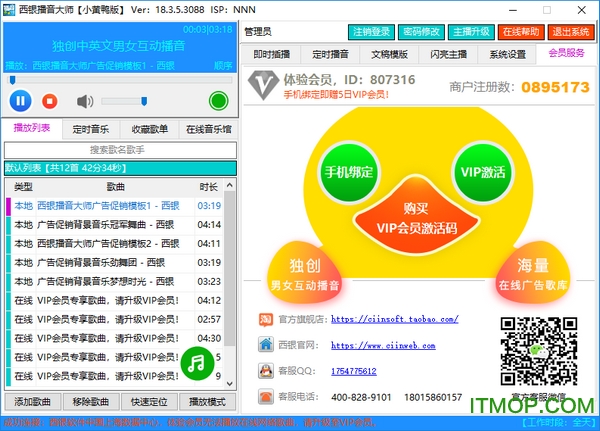The image size is (600, 431).
Task: Open the ciinsoft.taobao.com link
Action: (x=395, y=319)
